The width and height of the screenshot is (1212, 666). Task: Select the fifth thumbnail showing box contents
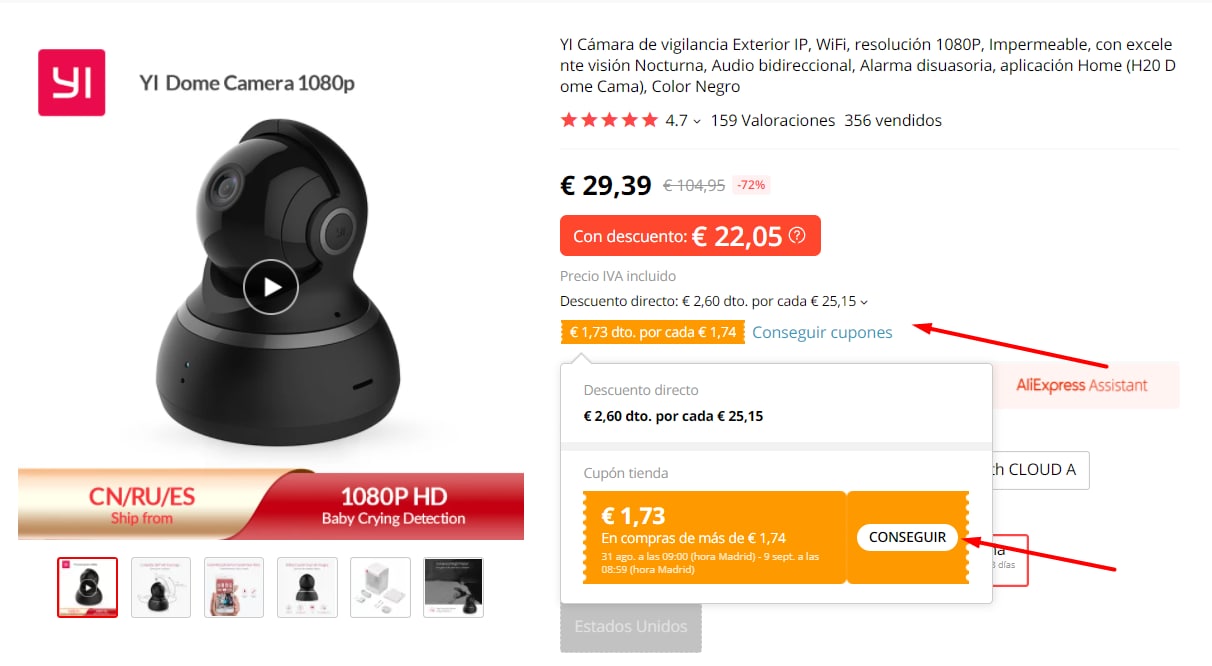[x=380, y=587]
